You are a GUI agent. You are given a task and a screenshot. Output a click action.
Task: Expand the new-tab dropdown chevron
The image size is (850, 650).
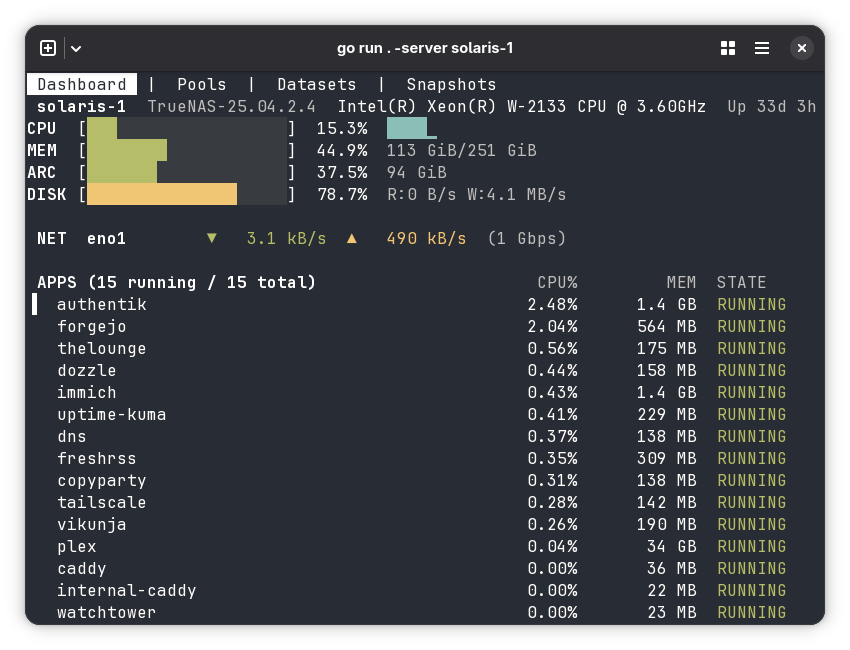coord(76,49)
